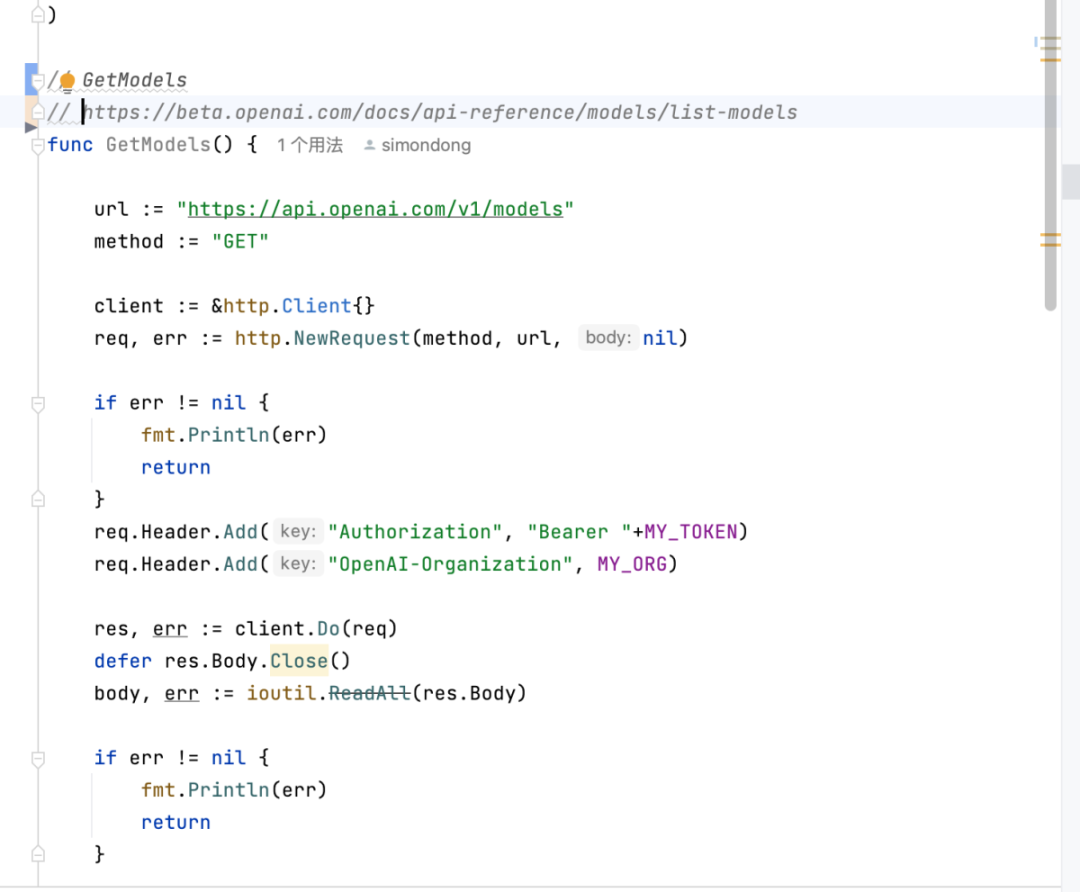Click client.Do method call
The image size is (1080, 892).
tap(328, 629)
